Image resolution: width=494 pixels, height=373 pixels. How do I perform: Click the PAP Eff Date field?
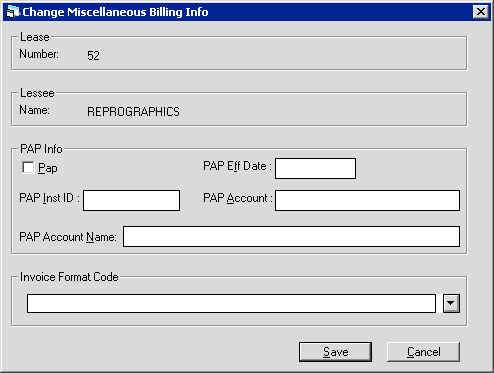point(315,168)
